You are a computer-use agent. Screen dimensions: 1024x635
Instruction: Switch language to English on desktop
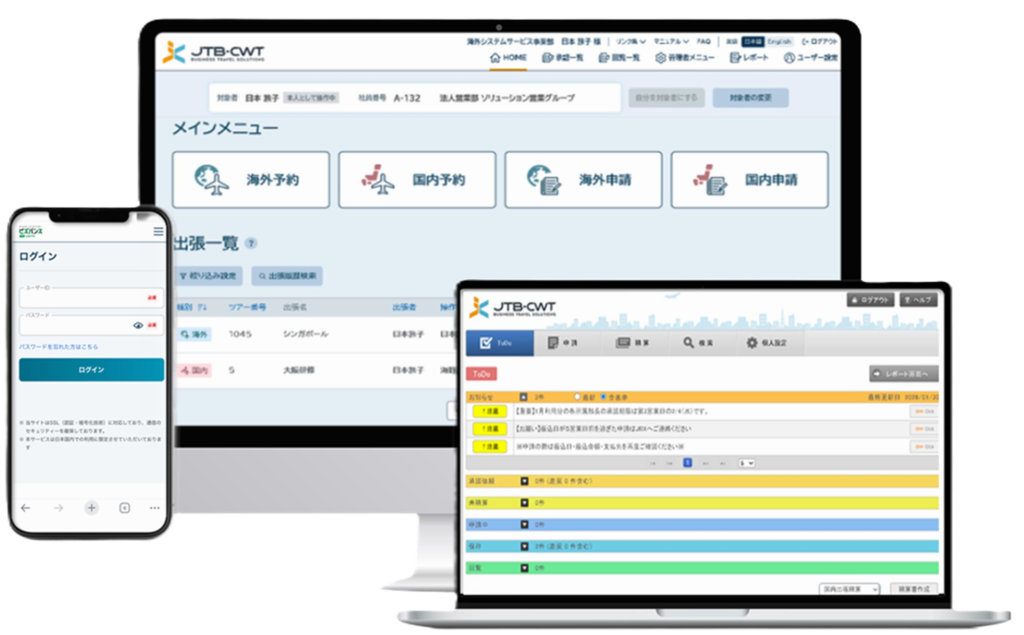[779, 41]
